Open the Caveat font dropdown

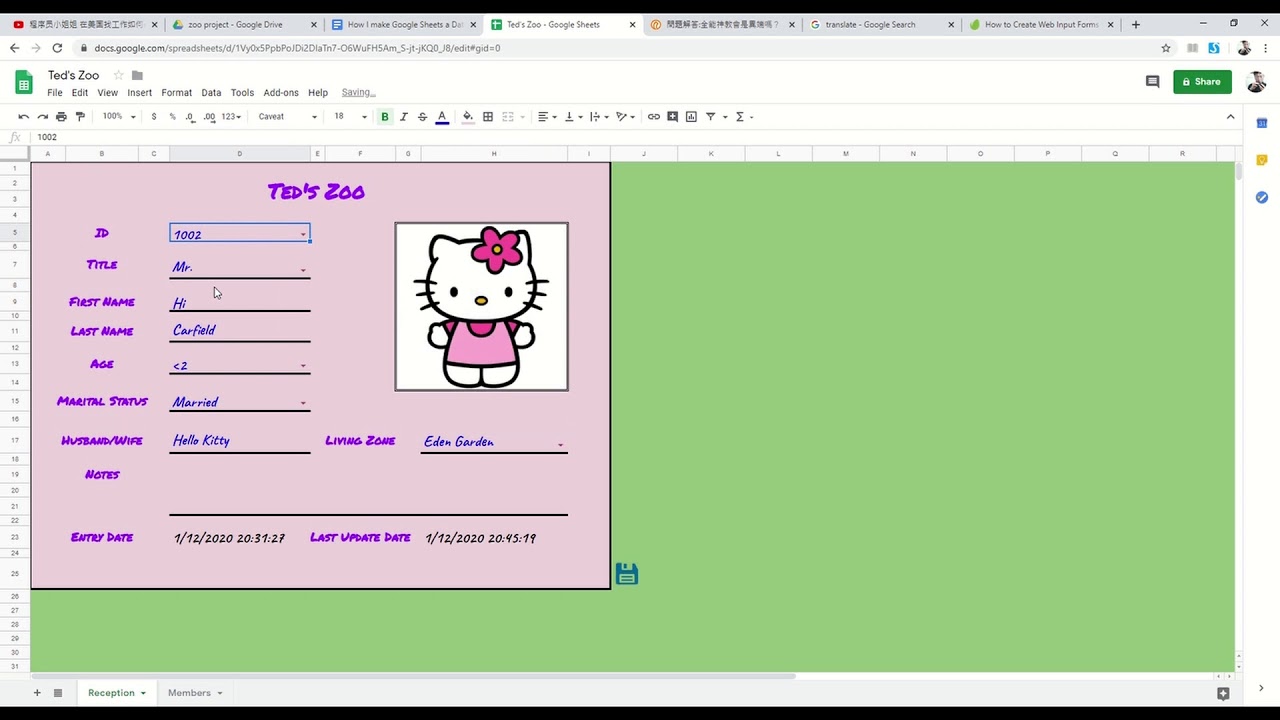pyautogui.click(x=287, y=117)
